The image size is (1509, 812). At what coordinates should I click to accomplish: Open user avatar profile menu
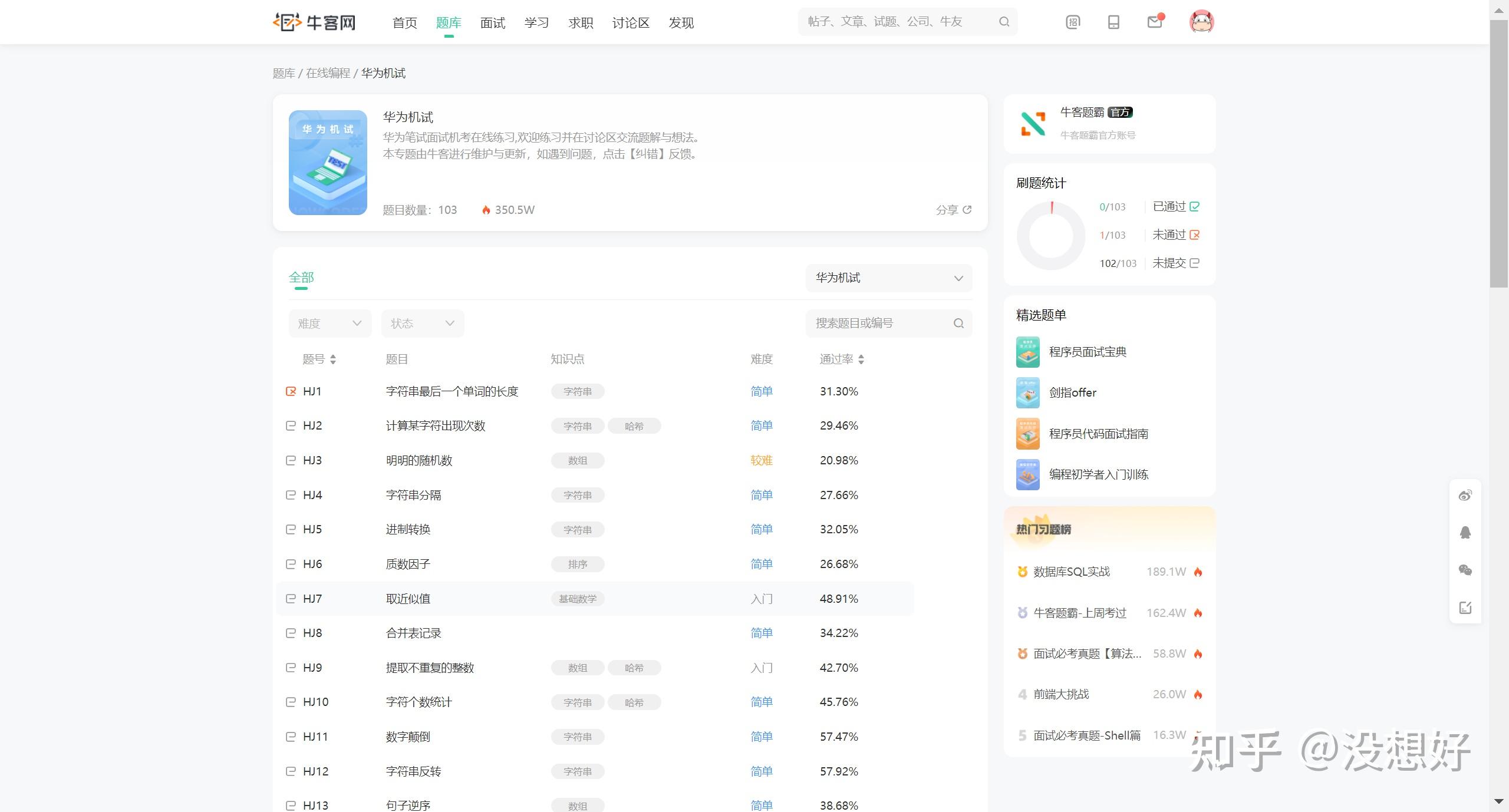(1201, 22)
